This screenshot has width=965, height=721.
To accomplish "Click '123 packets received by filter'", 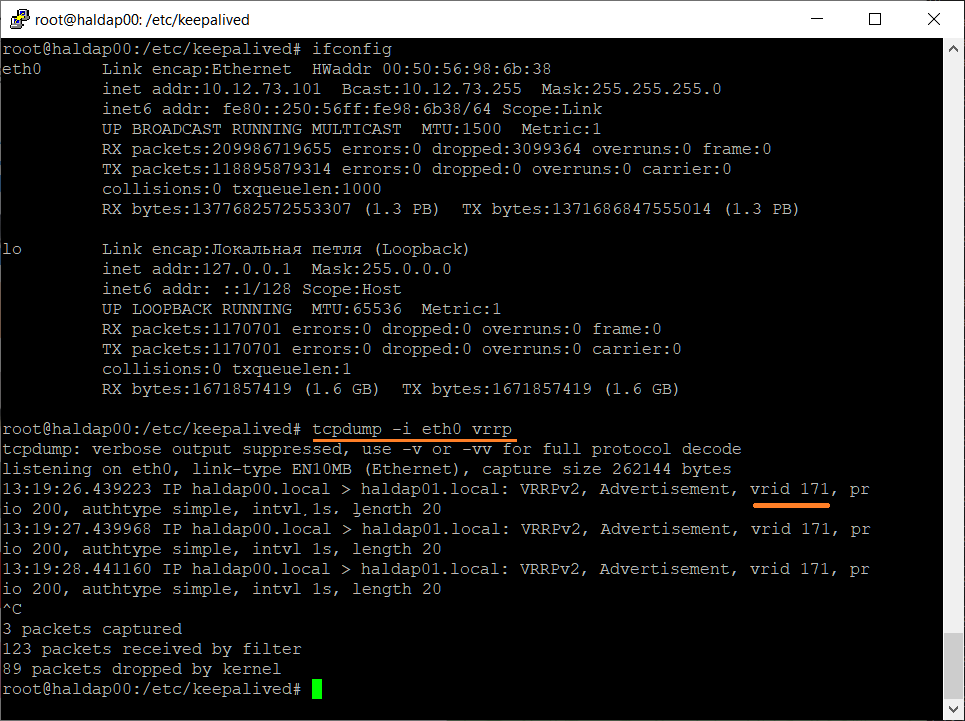I will pyautogui.click(x=152, y=649).
